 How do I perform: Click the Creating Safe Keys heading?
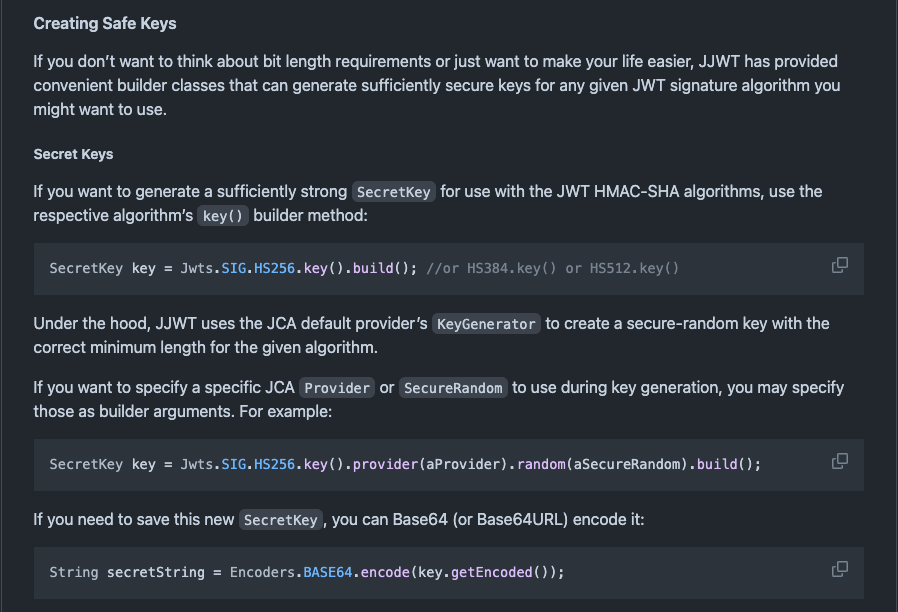pyautogui.click(x=105, y=23)
